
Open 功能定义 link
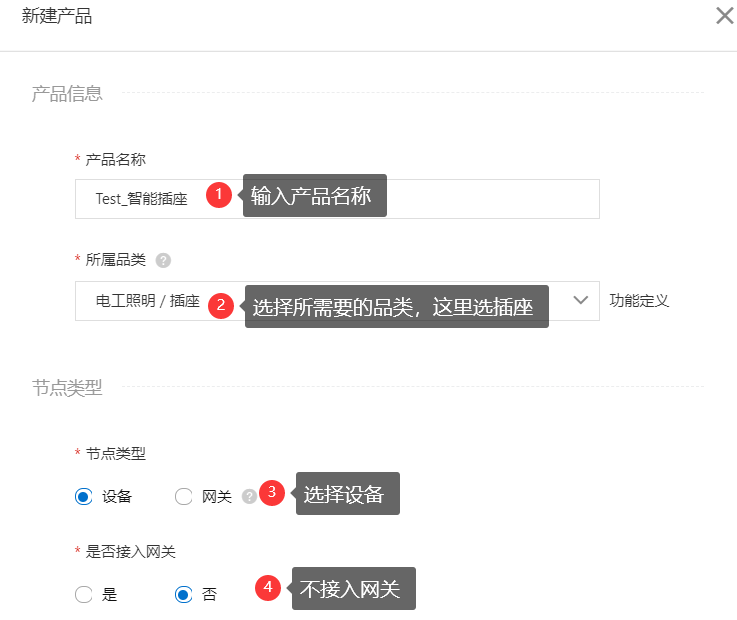639,300
